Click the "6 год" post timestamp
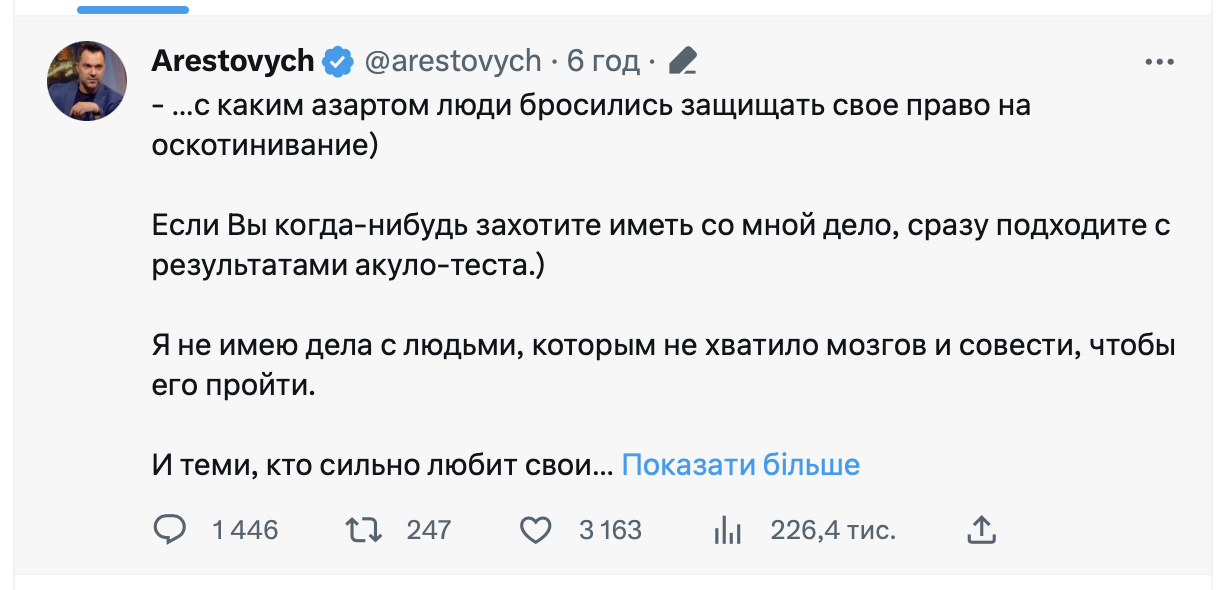Viewport: 1232px width, 590px height. point(602,62)
